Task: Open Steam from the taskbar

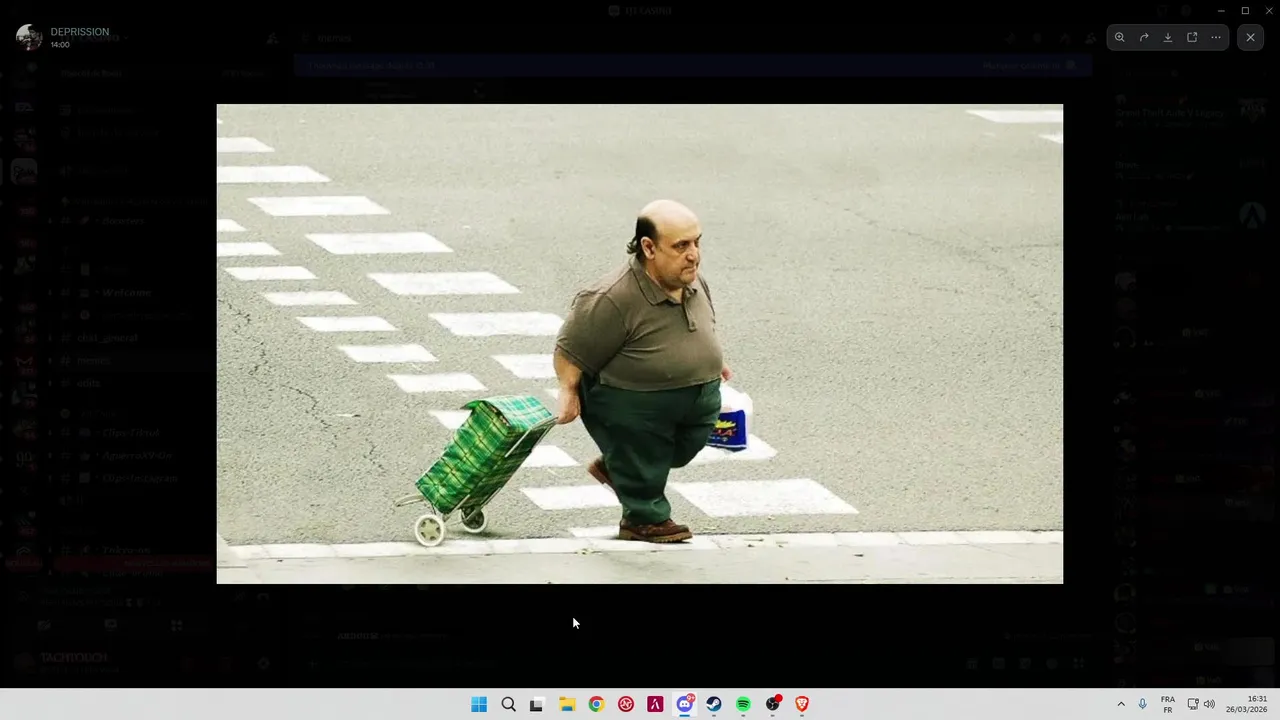Action: tap(714, 704)
